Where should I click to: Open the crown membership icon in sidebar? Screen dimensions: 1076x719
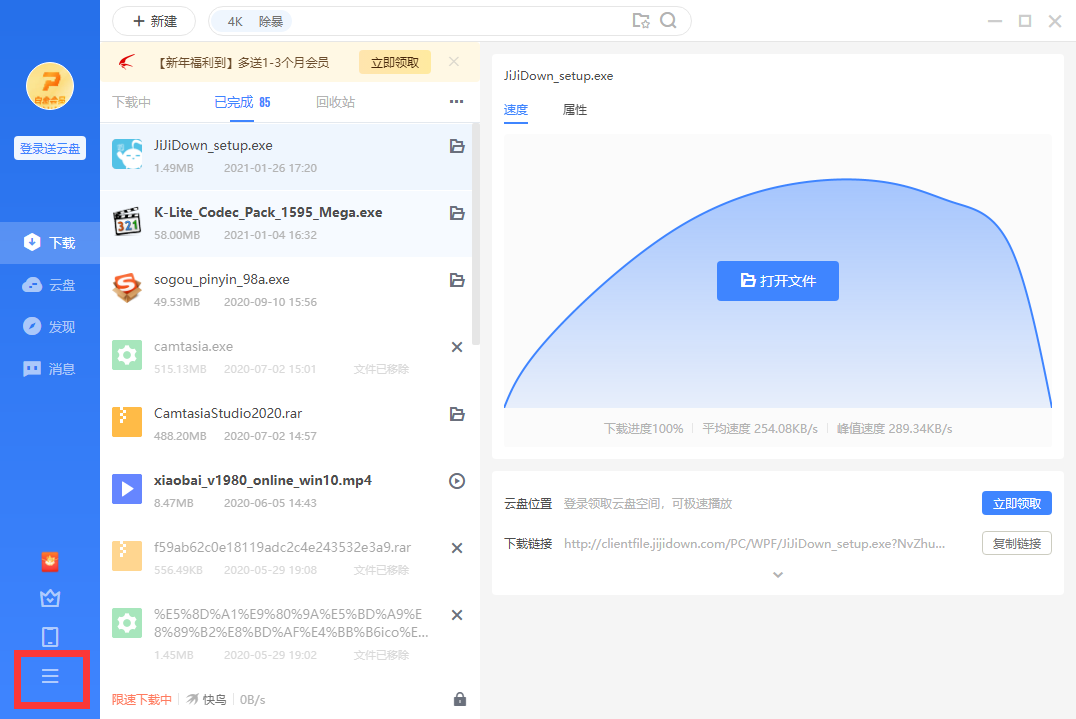point(50,598)
